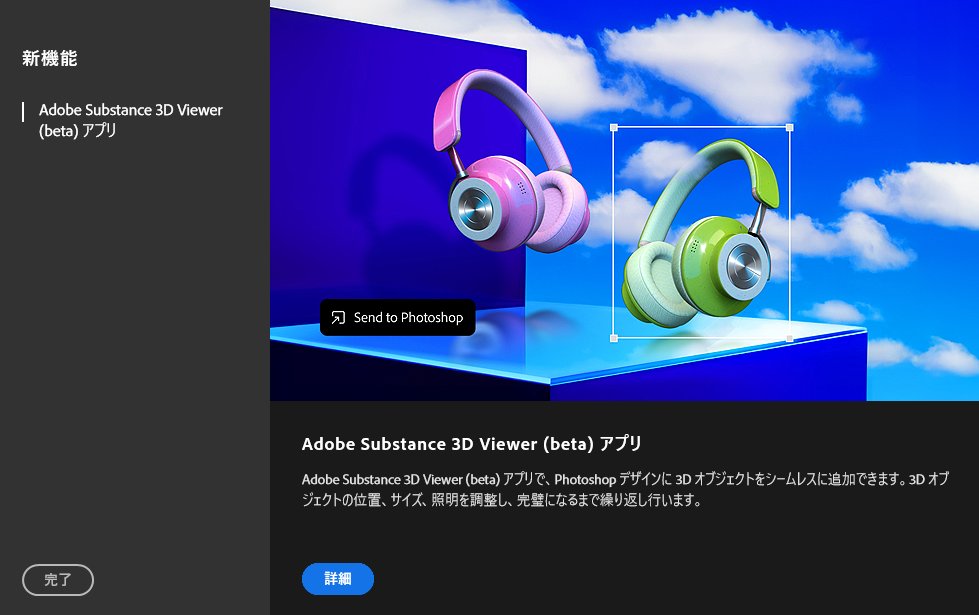Click the left-middle handle of the bounding box

point(614,234)
